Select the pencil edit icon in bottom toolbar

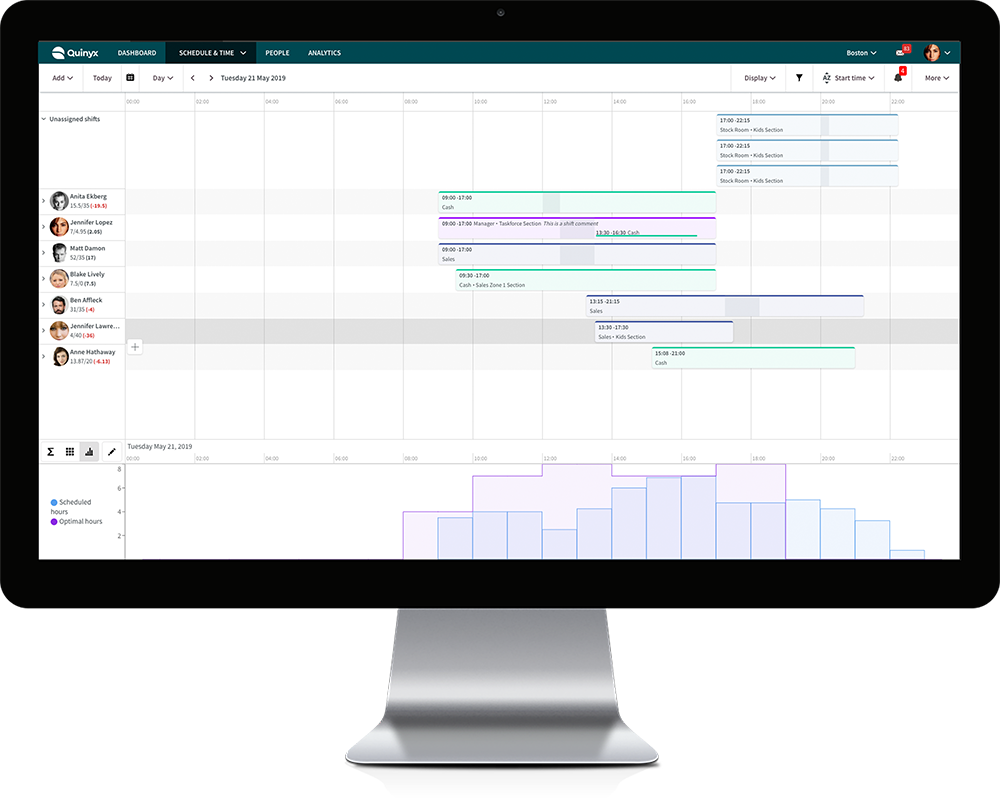click(x=111, y=452)
